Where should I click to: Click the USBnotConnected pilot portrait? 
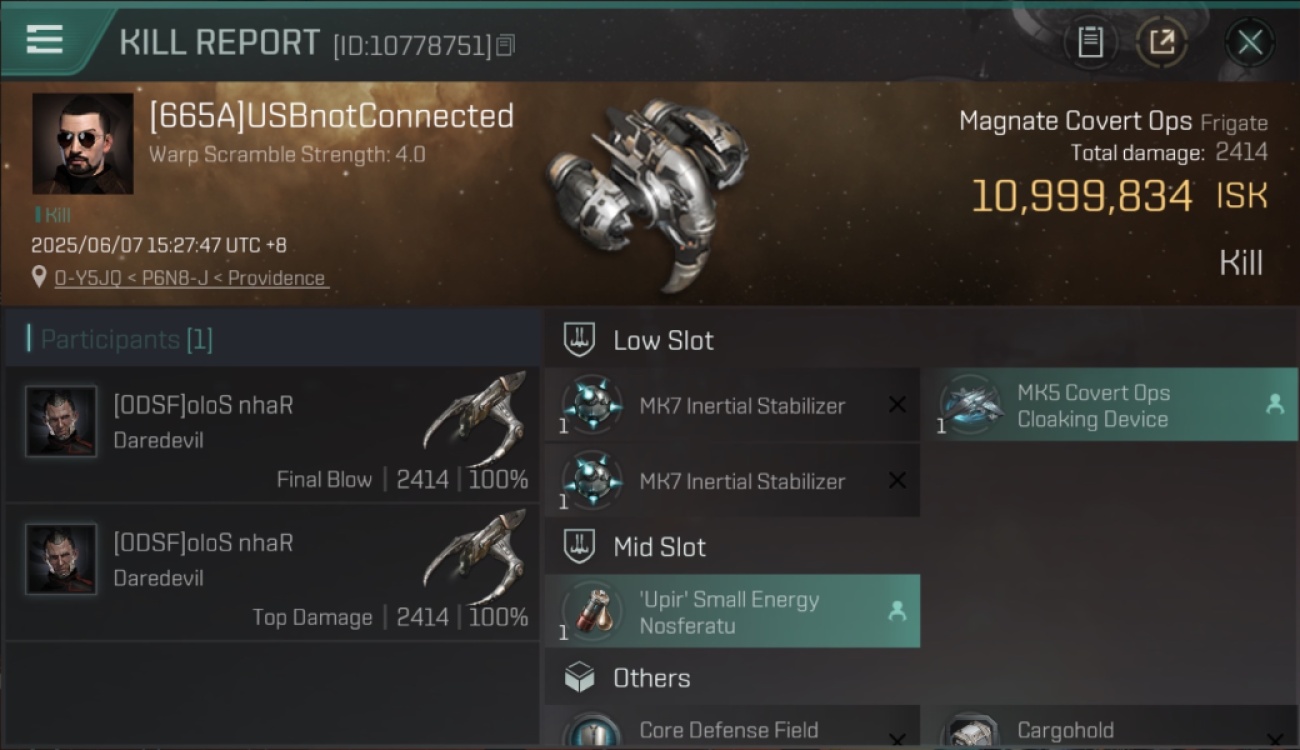pos(83,144)
